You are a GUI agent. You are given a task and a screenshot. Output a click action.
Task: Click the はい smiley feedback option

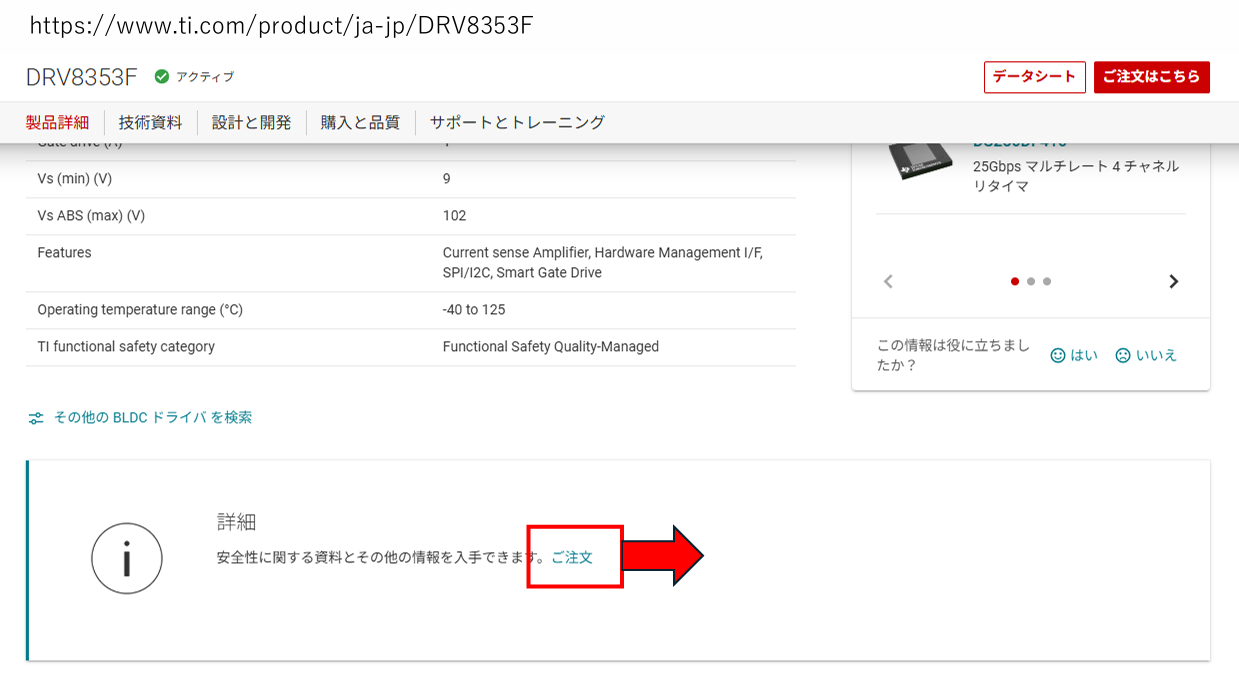click(1074, 355)
